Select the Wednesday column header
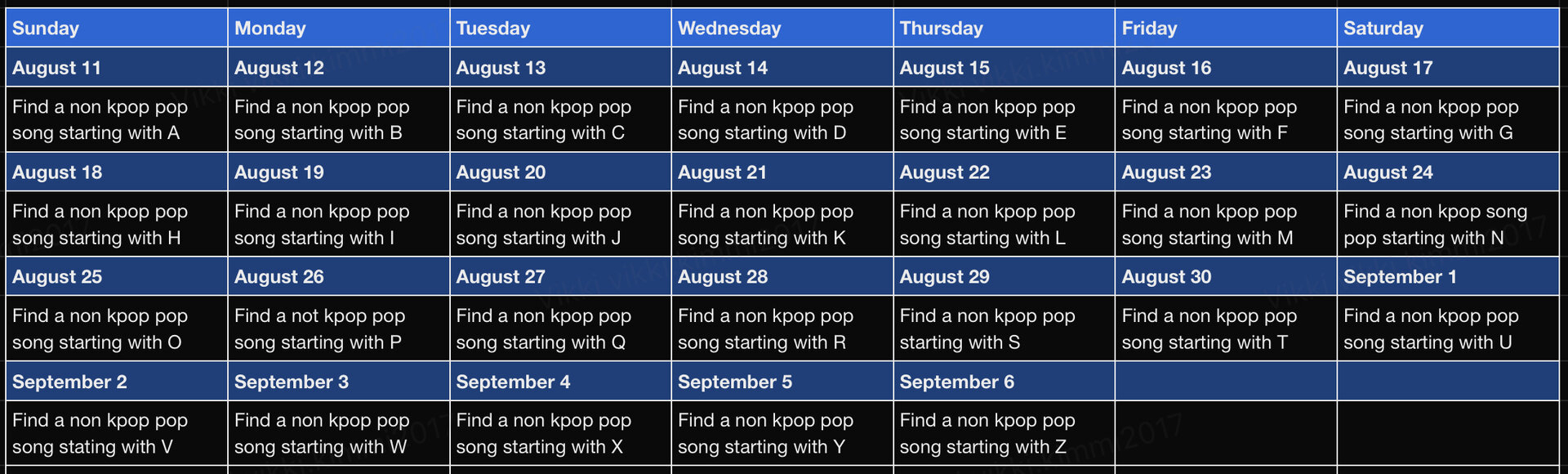1568x474 pixels. click(782, 28)
